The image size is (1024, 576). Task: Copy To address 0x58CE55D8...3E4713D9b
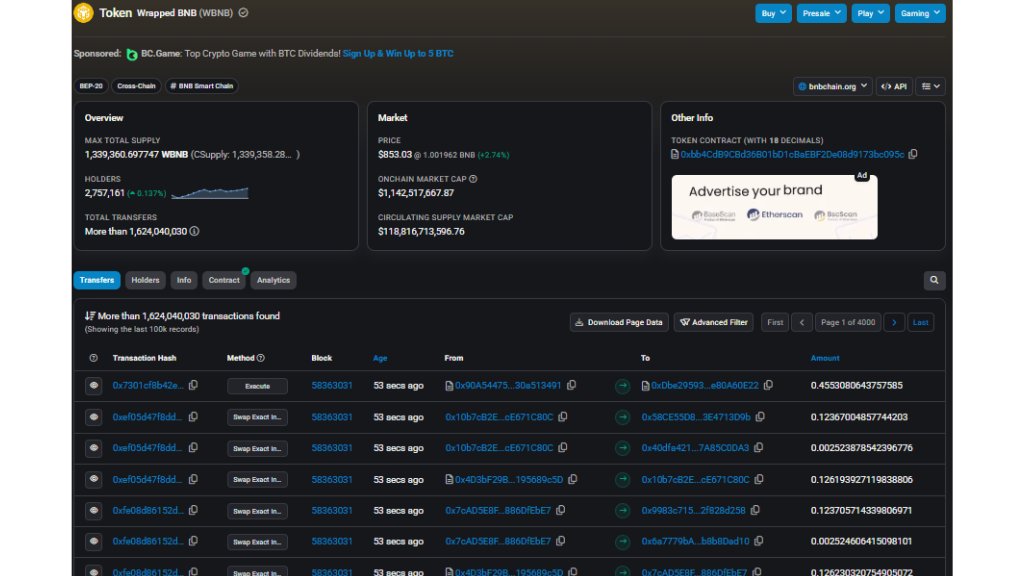(760, 417)
